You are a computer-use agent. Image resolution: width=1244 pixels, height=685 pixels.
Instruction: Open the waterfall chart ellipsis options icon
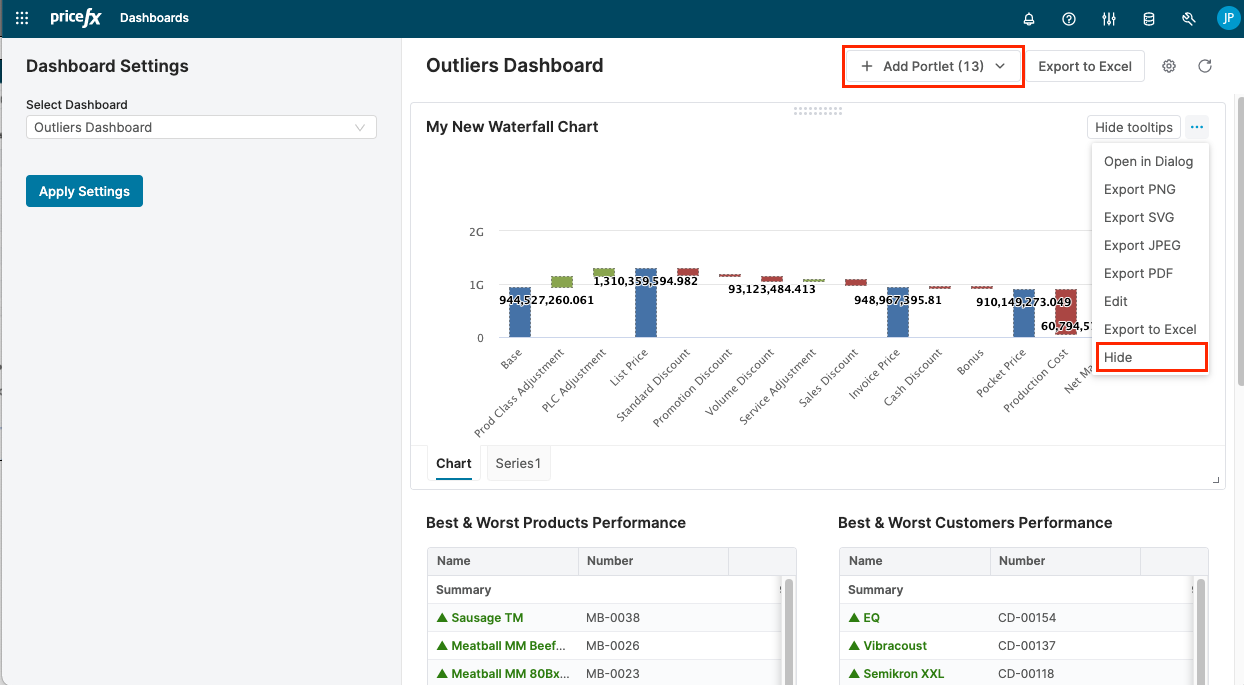(x=1196, y=127)
